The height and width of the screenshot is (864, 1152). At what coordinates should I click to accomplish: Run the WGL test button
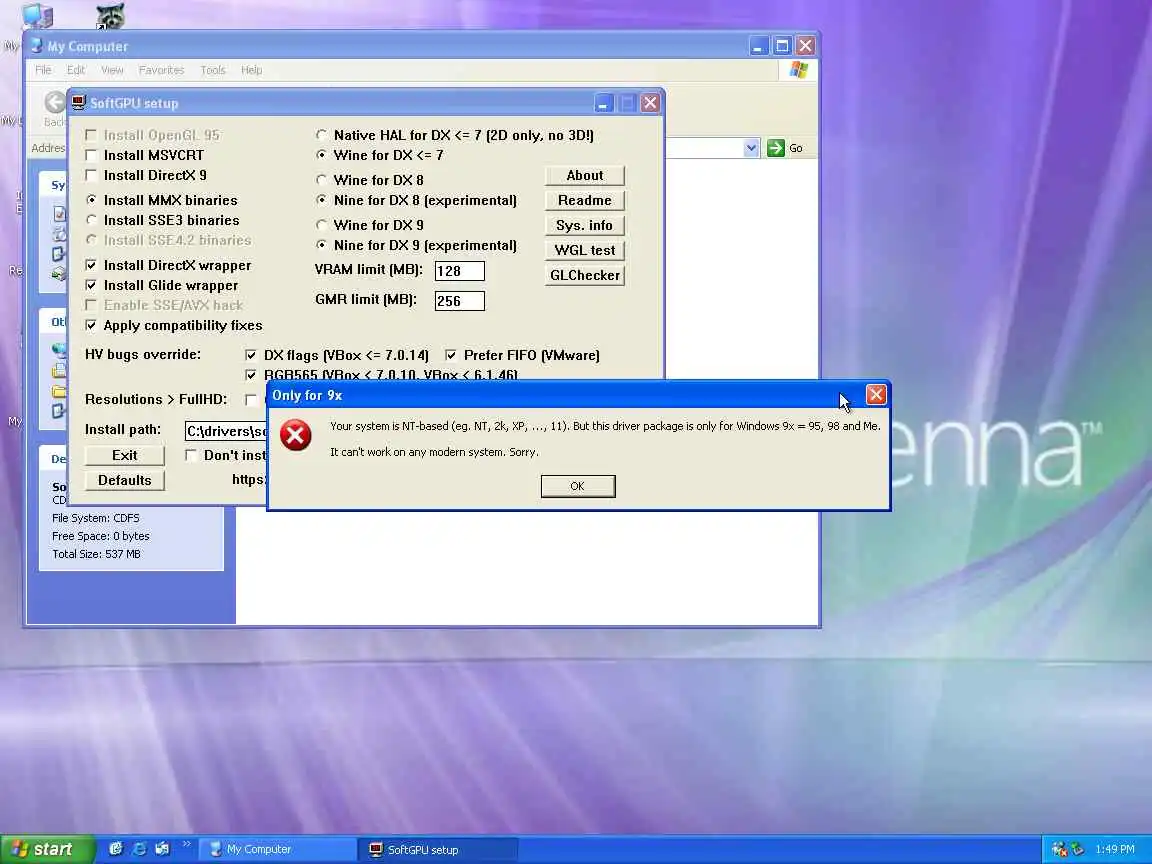[x=585, y=250]
